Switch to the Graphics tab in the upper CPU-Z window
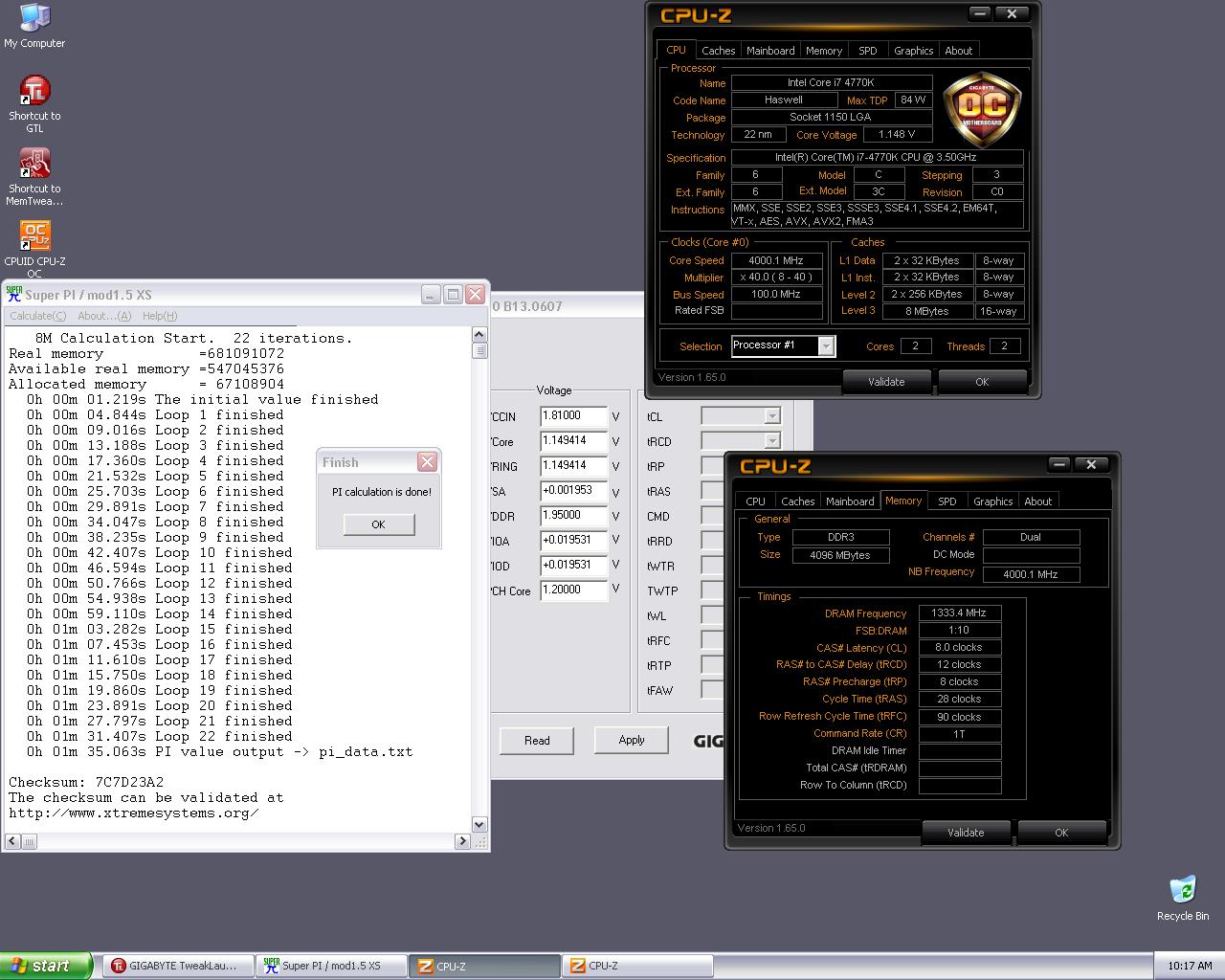The image size is (1225, 980). click(x=914, y=51)
